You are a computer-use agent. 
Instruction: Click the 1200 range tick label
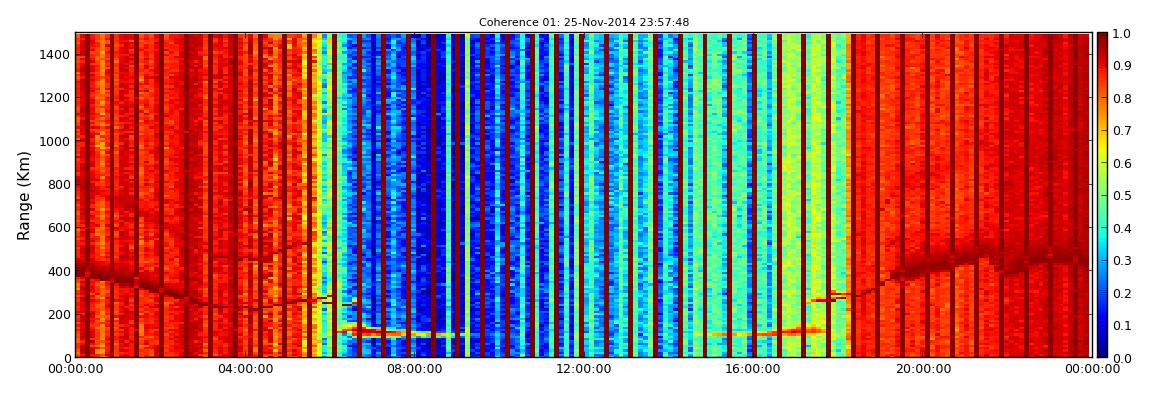pyautogui.click(x=56, y=98)
